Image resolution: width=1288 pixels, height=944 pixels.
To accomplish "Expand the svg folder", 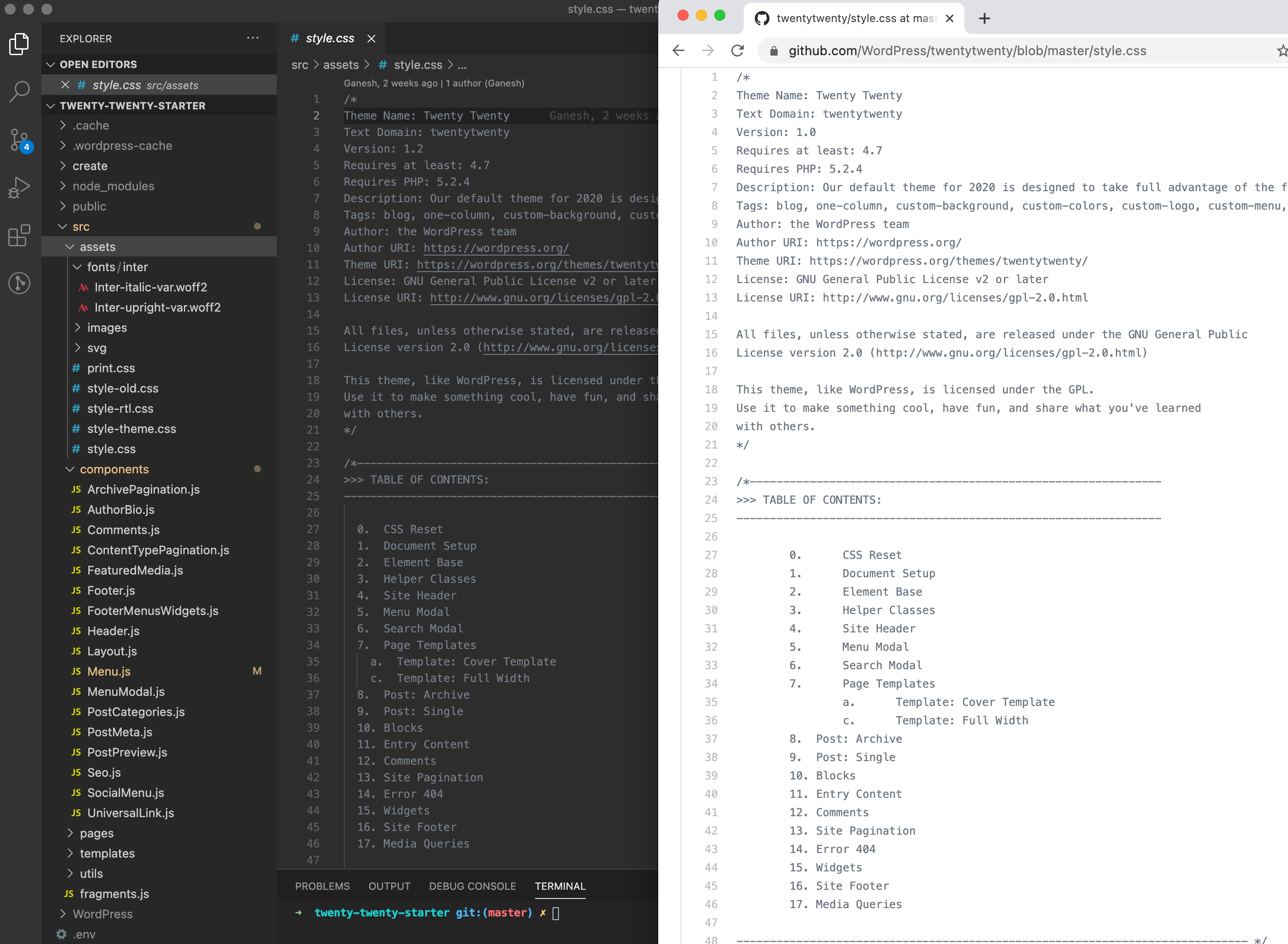I will 97,348.
